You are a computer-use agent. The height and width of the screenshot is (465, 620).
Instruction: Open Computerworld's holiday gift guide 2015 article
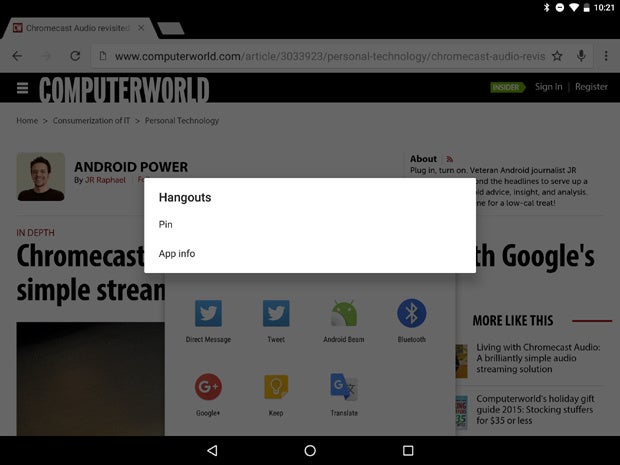[535, 409]
